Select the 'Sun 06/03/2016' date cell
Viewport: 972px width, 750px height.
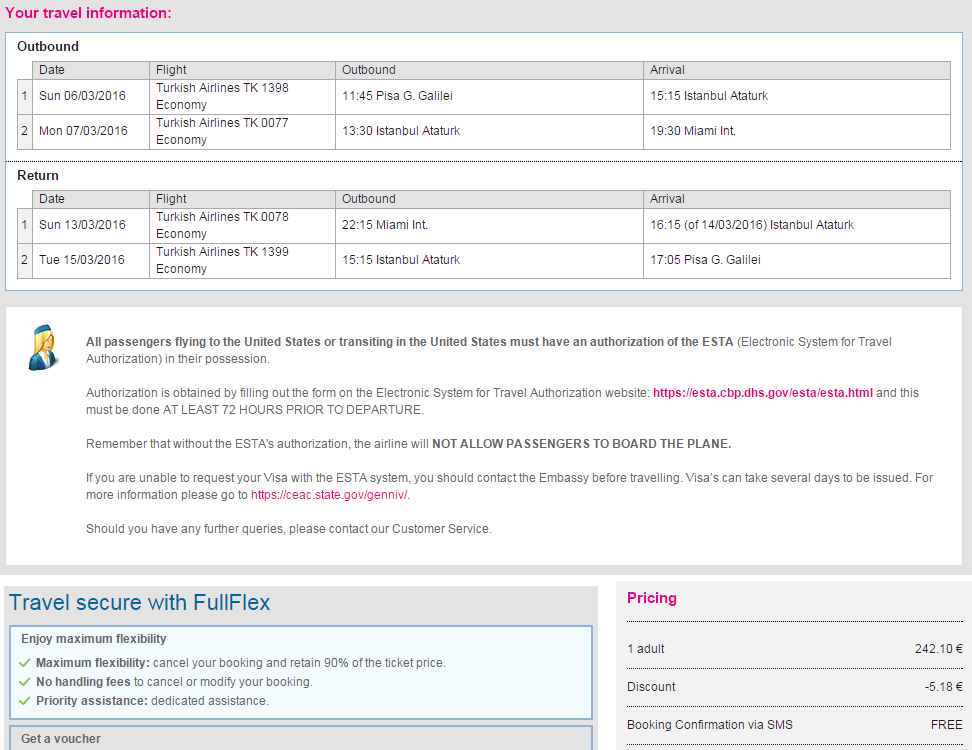91,97
